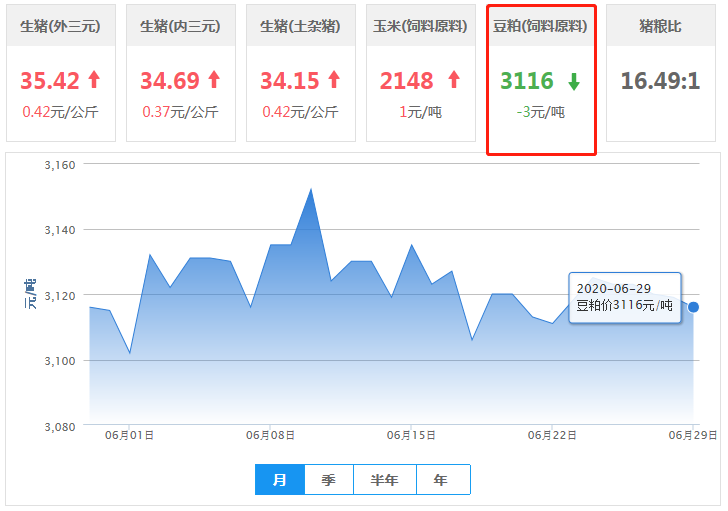Switch chart range to 年
The height and width of the screenshot is (511, 728).
click(442, 480)
